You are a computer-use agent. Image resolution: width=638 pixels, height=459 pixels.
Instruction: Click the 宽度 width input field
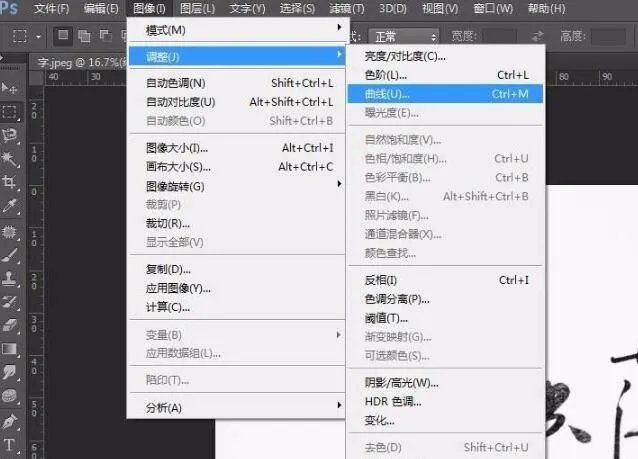click(499, 37)
